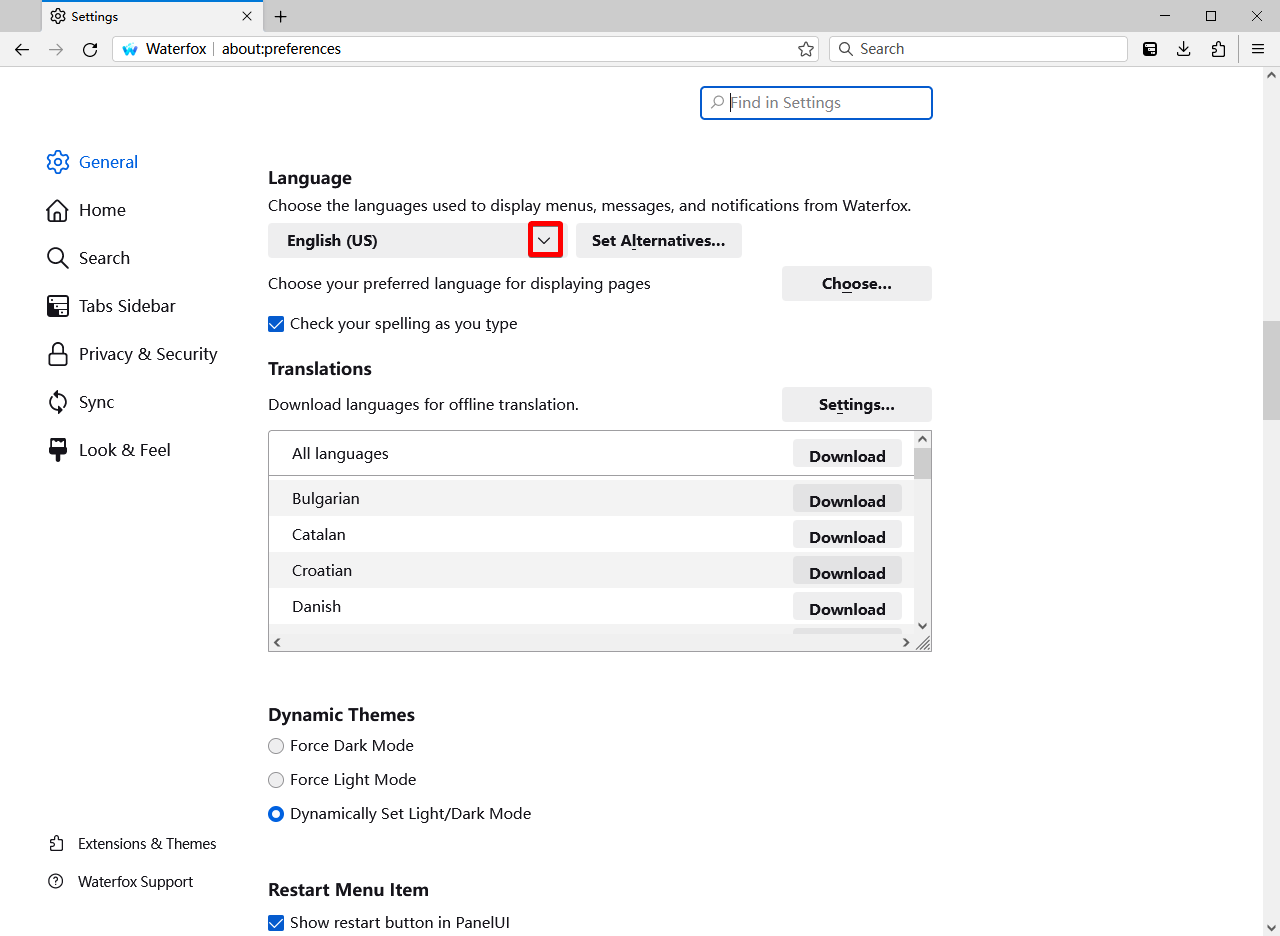The image size is (1280, 936).
Task: Click the sidebar toggle toolbar icon
Action: pos(1150,49)
